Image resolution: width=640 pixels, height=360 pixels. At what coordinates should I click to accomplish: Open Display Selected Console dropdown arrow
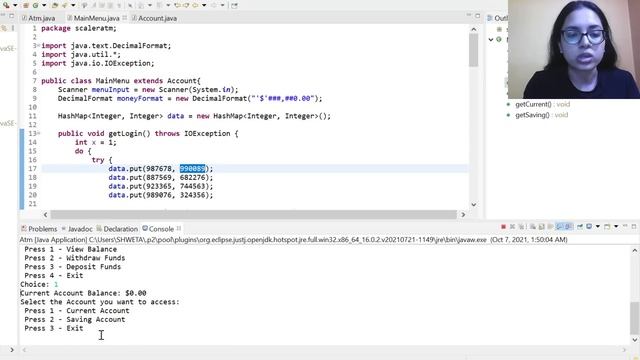[598, 227]
